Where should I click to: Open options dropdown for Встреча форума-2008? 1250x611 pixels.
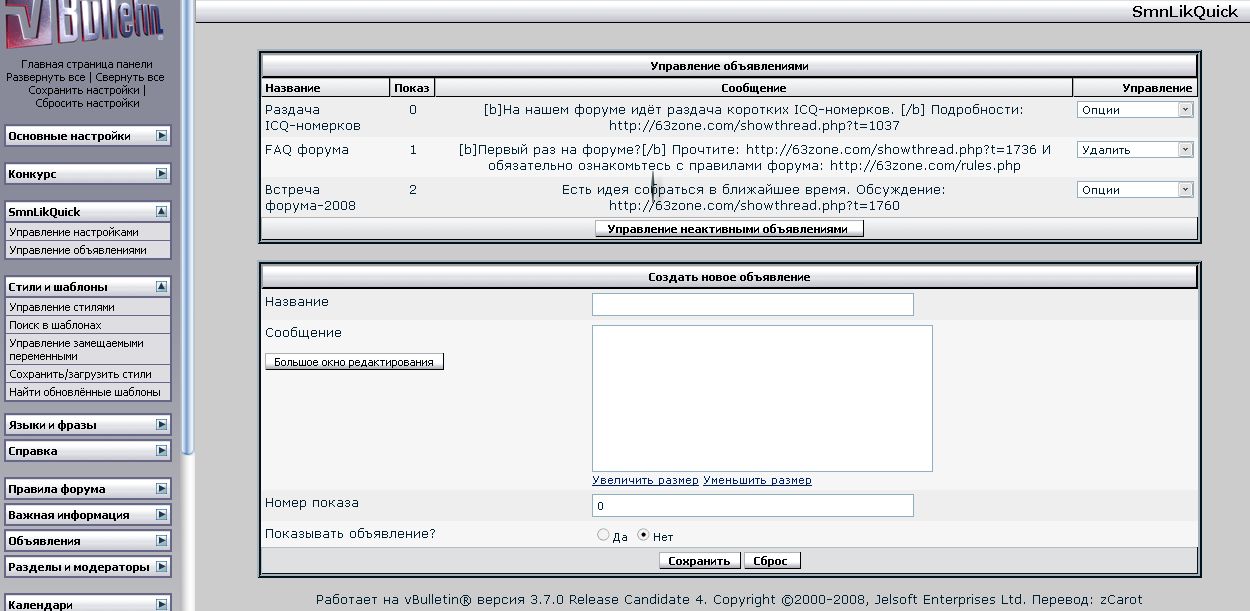point(1135,190)
